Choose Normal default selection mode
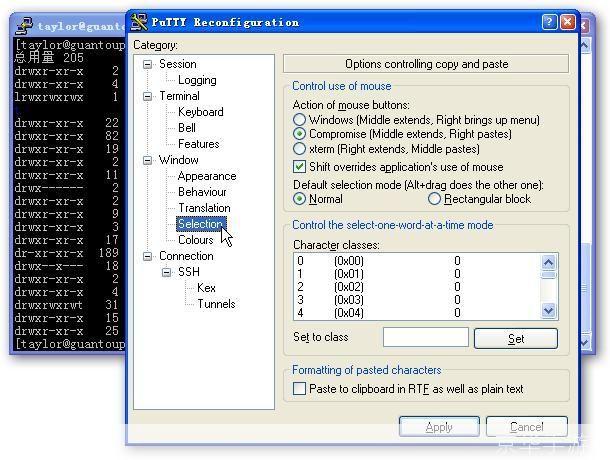Viewport: 610px width, 460px height. tap(299, 199)
